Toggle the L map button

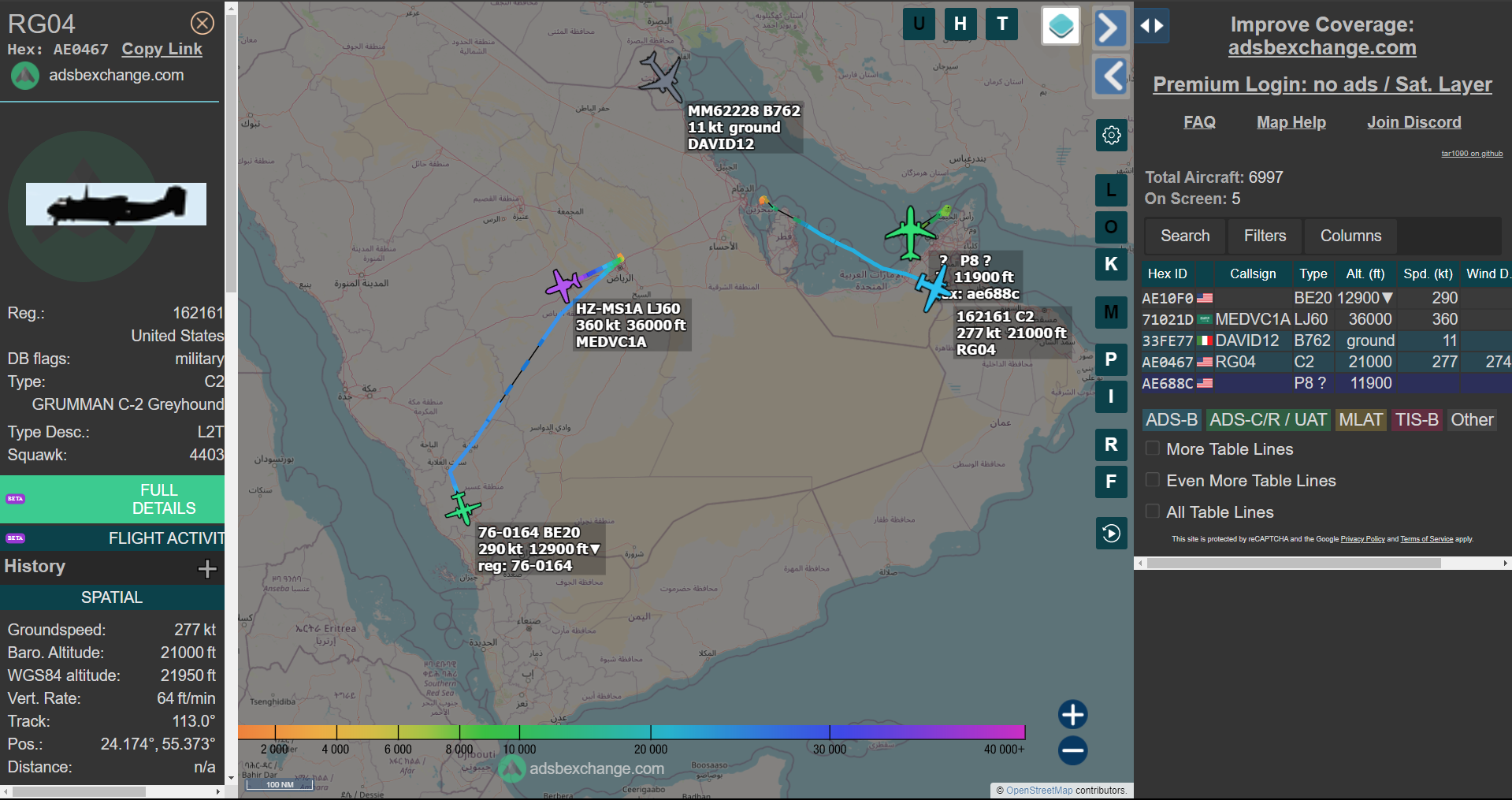click(1111, 190)
